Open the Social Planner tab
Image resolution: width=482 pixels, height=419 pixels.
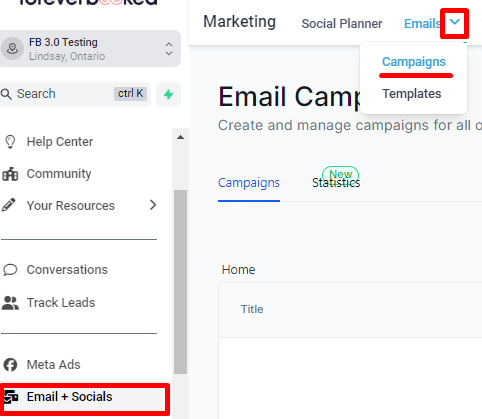pyautogui.click(x=342, y=24)
